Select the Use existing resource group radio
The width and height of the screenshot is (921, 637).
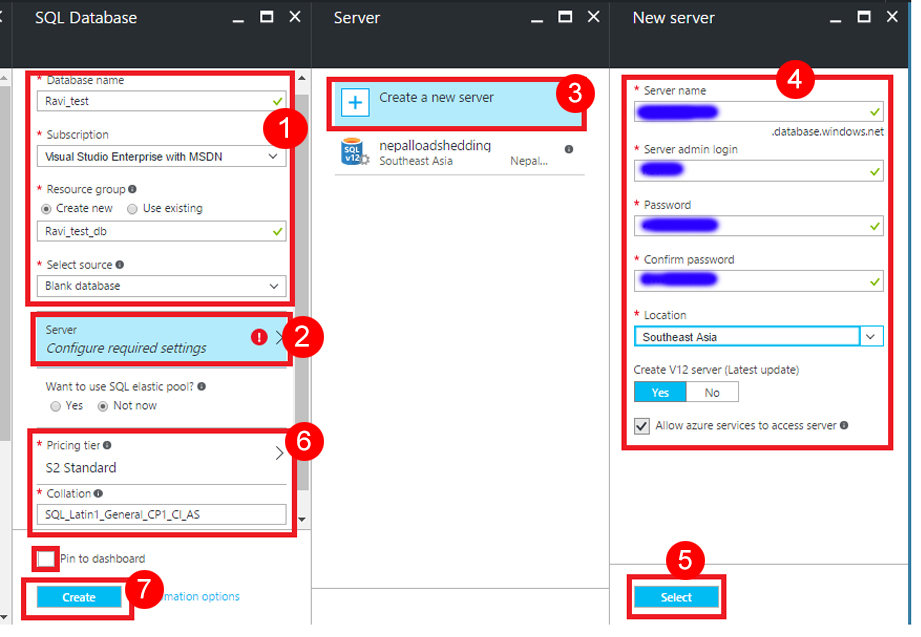click(x=132, y=209)
